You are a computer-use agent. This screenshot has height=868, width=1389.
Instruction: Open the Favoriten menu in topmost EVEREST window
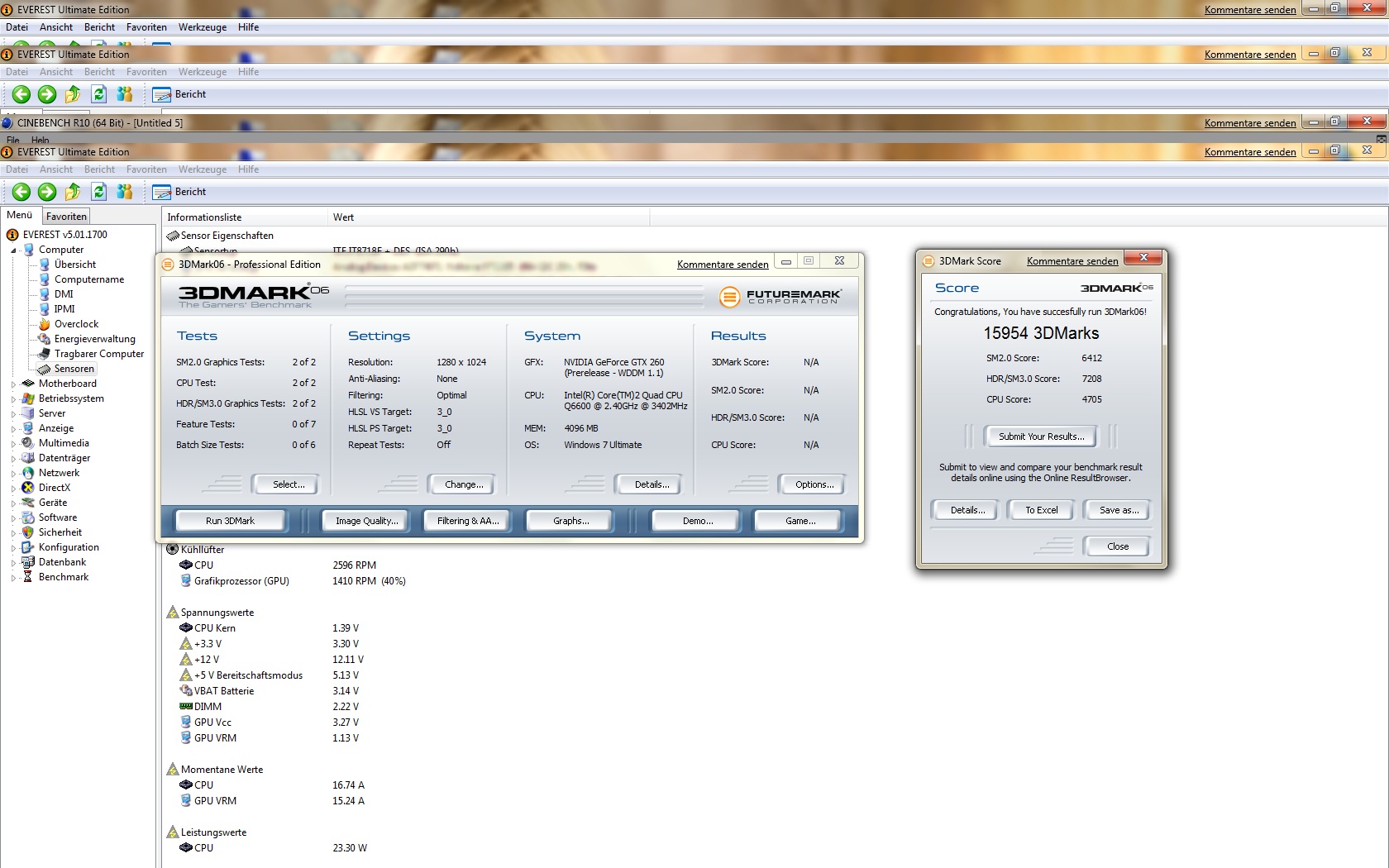click(x=146, y=27)
